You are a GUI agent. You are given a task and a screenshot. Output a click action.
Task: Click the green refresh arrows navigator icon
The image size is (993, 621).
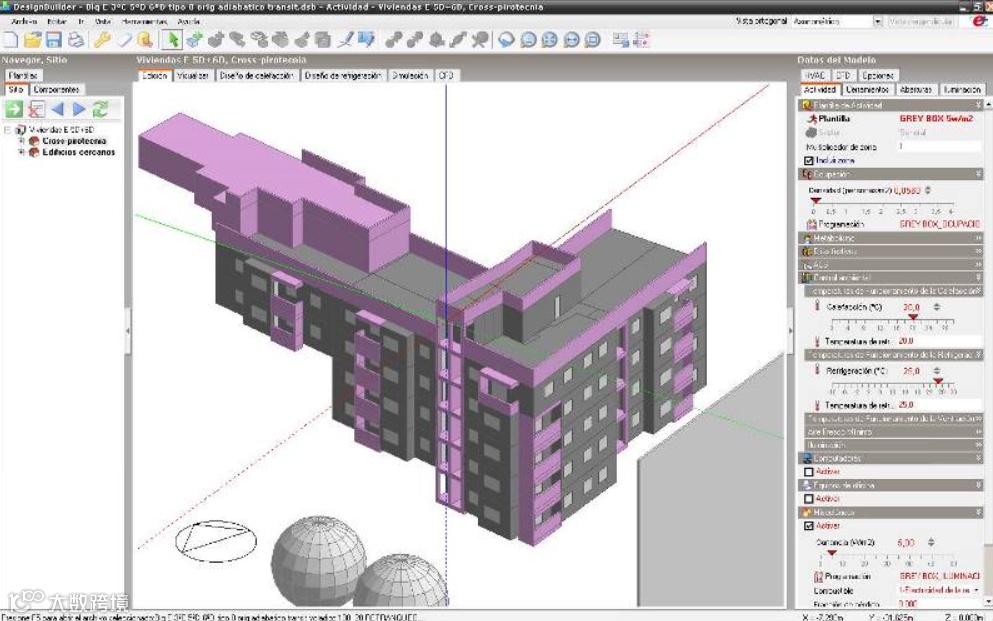[100, 109]
